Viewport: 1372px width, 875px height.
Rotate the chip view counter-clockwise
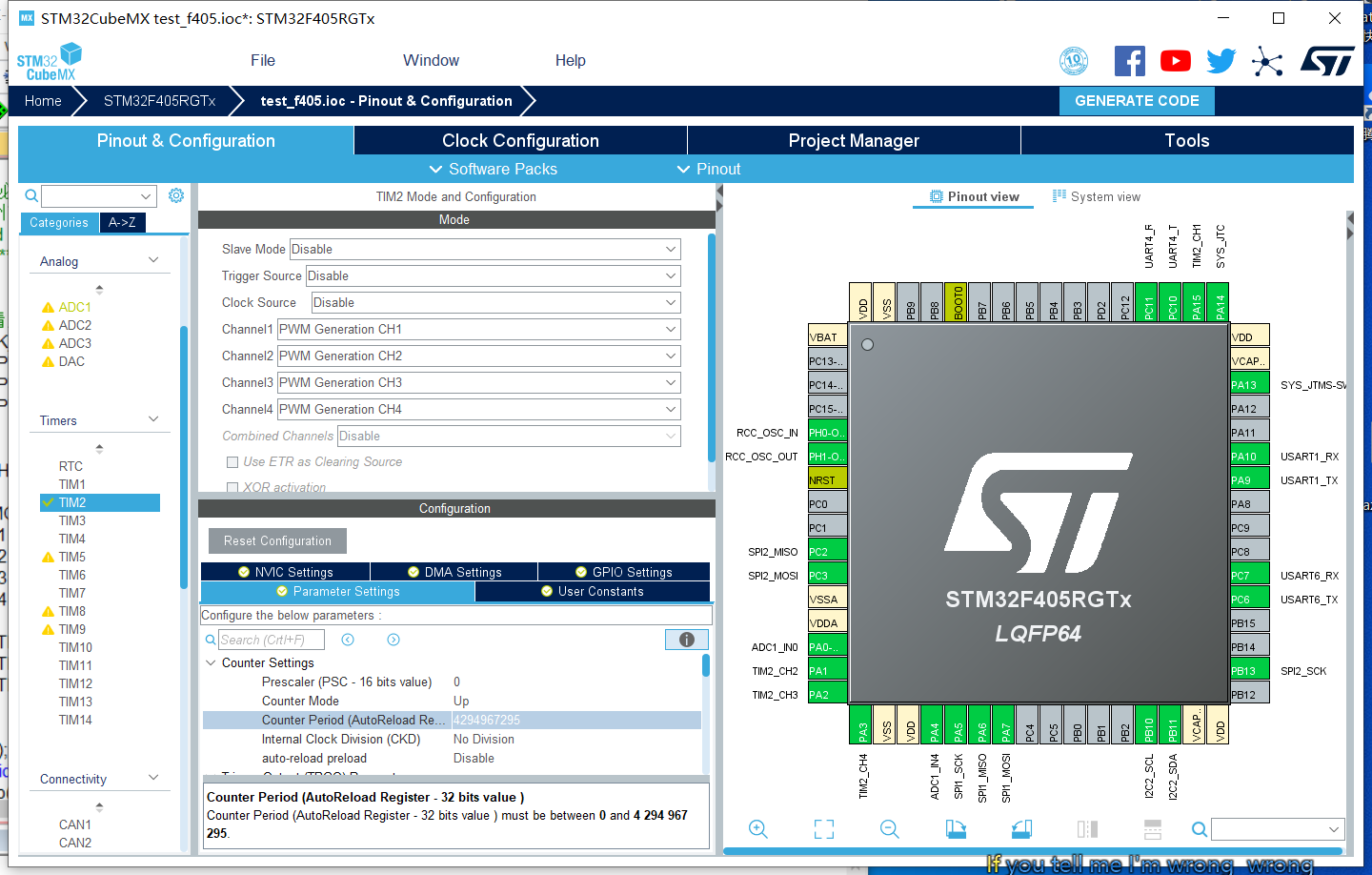1021,828
